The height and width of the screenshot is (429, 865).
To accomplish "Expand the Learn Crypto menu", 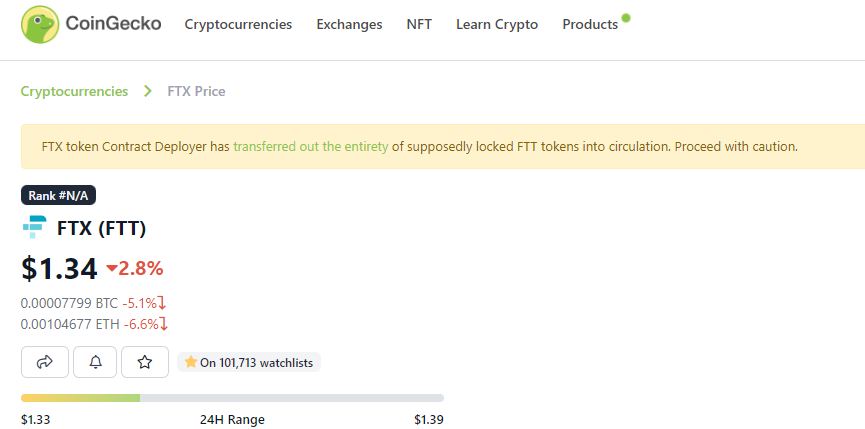I will tap(497, 24).
